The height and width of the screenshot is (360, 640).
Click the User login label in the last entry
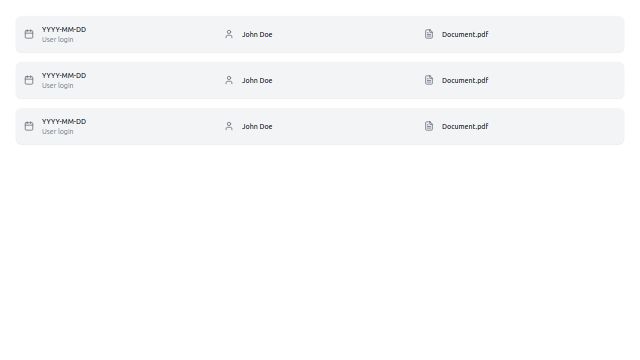[x=58, y=132]
